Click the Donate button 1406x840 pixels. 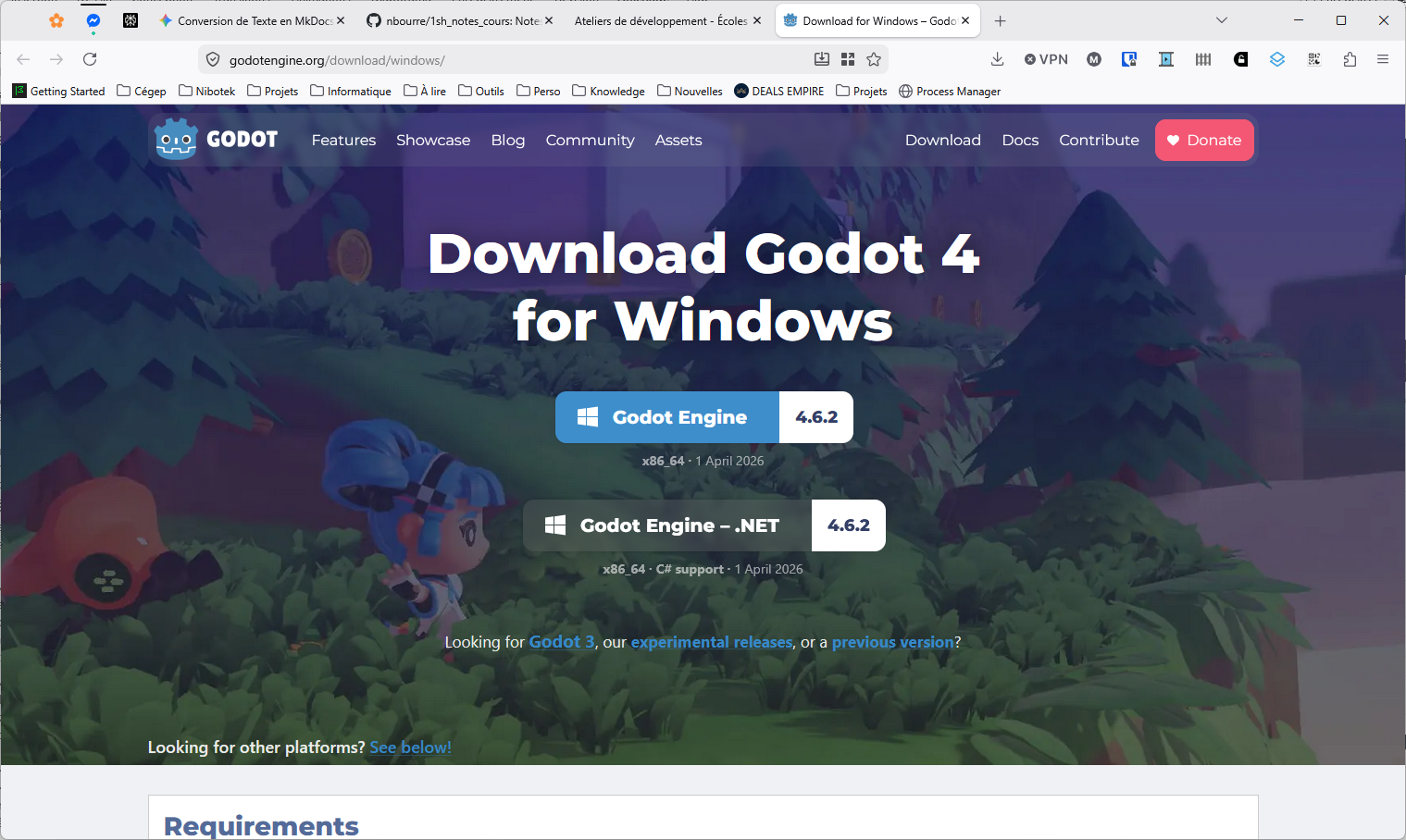pos(1204,140)
